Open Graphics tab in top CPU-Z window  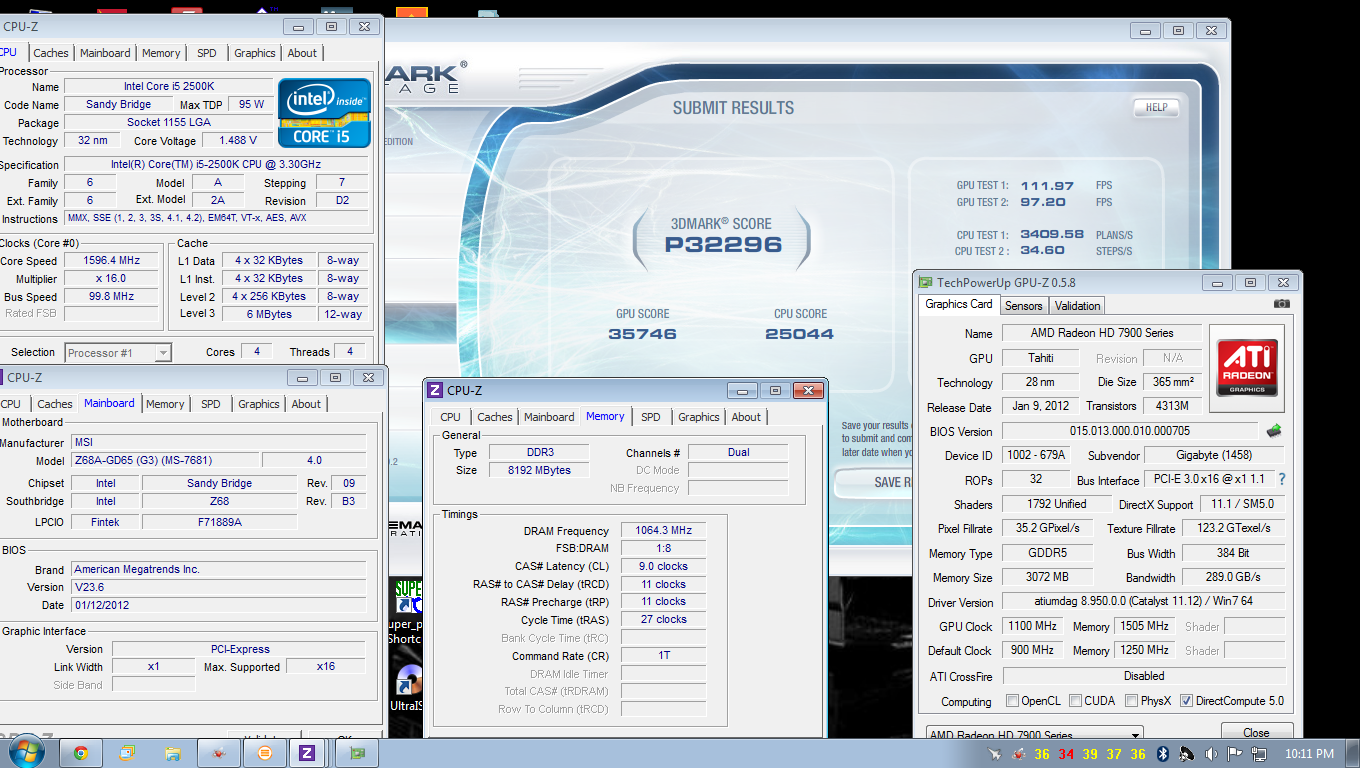pyautogui.click(x=255, y=53)
